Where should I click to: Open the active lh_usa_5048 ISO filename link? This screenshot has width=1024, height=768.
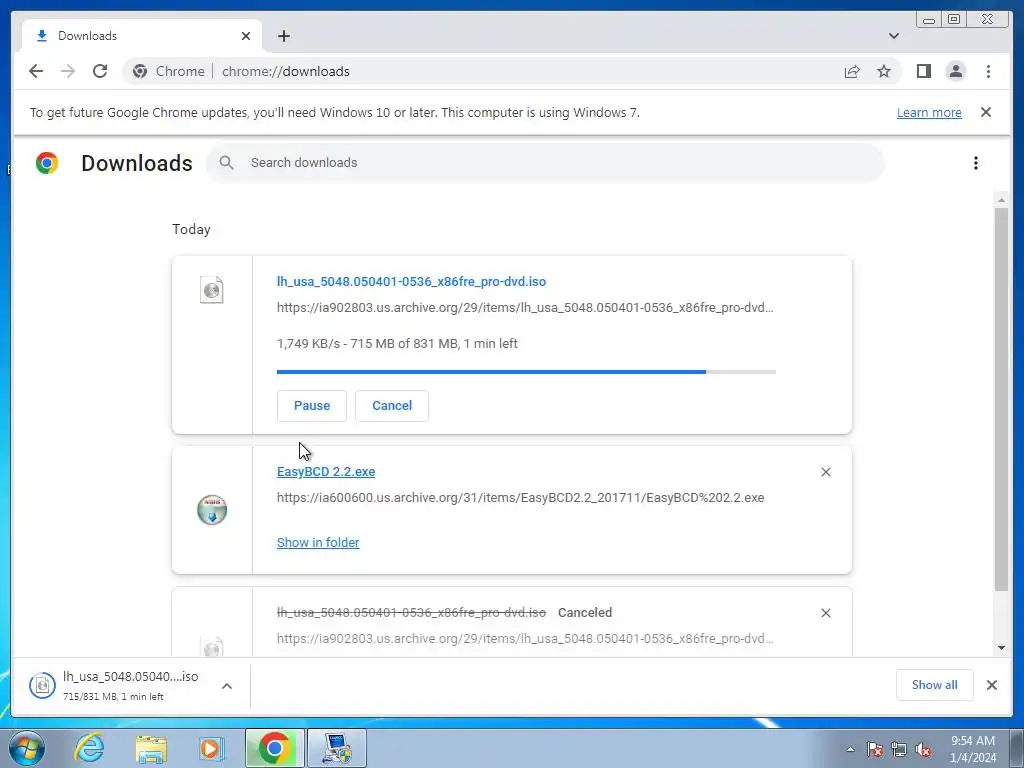tap(411, 281)
